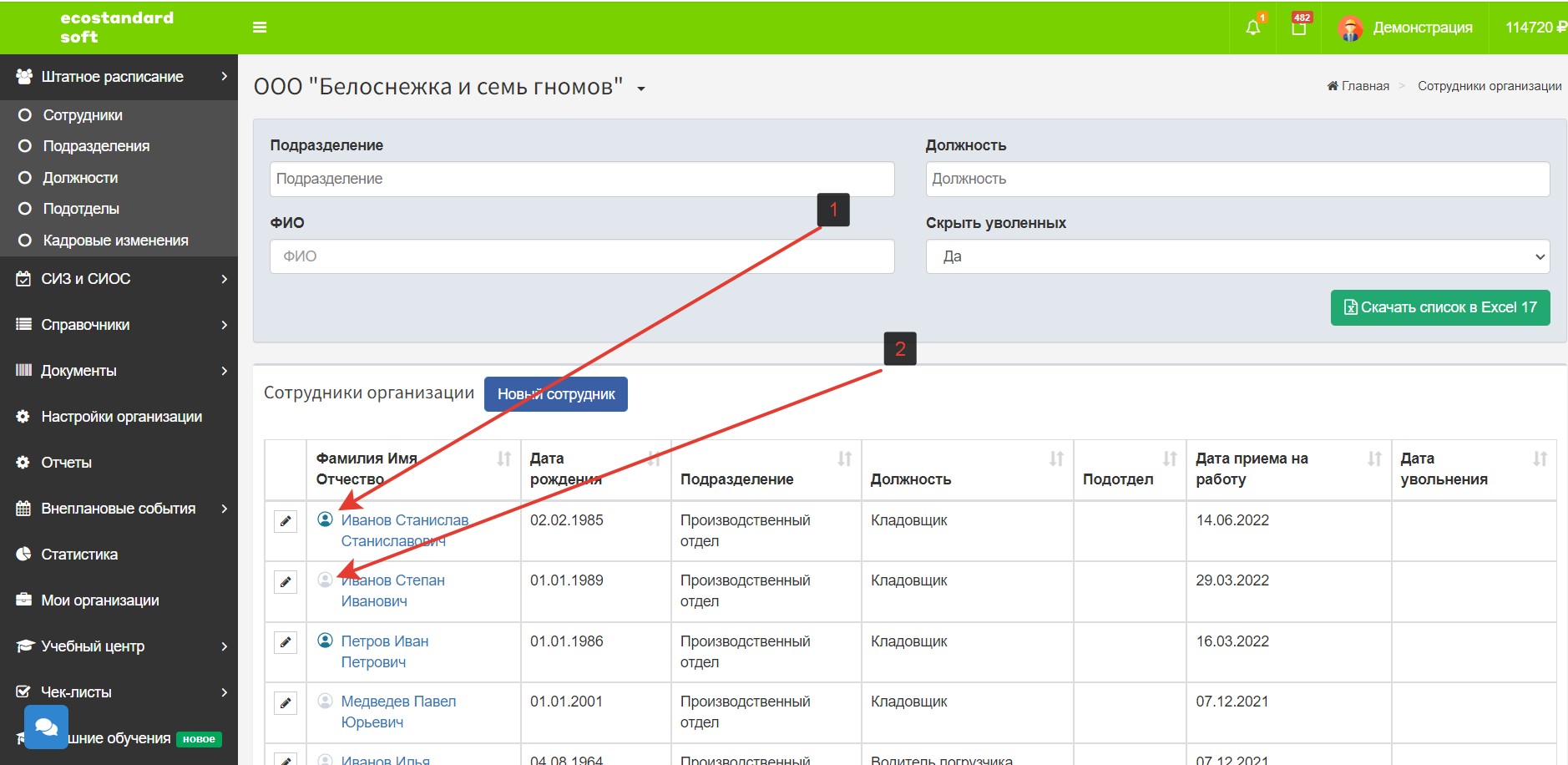Open the Скрыть уволенных dropdown
The image size is (1568, 765).
pyautogui.click(x=1237, y=256)
